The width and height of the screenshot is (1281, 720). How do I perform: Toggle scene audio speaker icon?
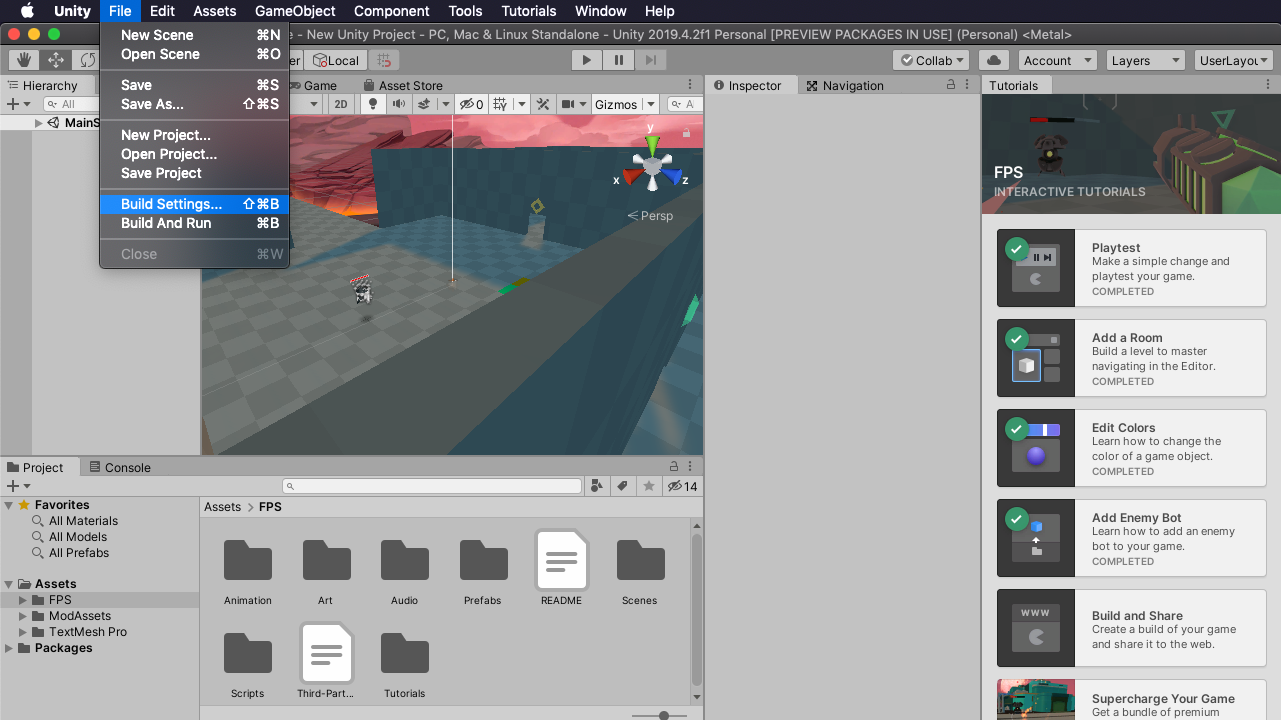tap(399, 104)
